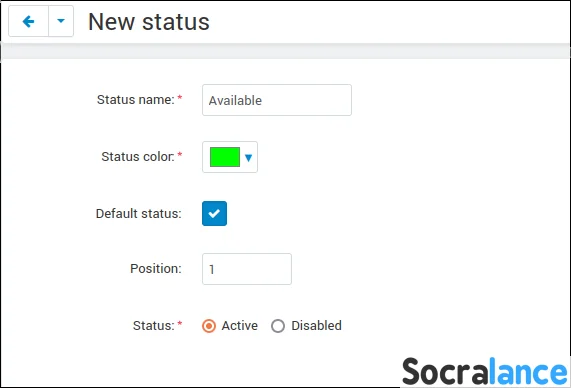Click the Status name input field
This screenshot has height=388, width=571.
coord(277,100)
